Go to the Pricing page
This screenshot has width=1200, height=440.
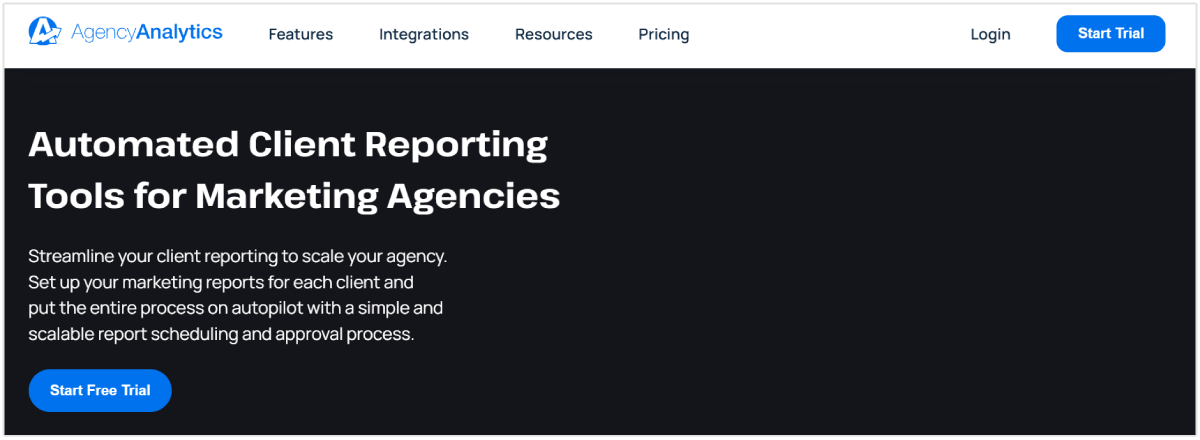click(x=664, y=34)
